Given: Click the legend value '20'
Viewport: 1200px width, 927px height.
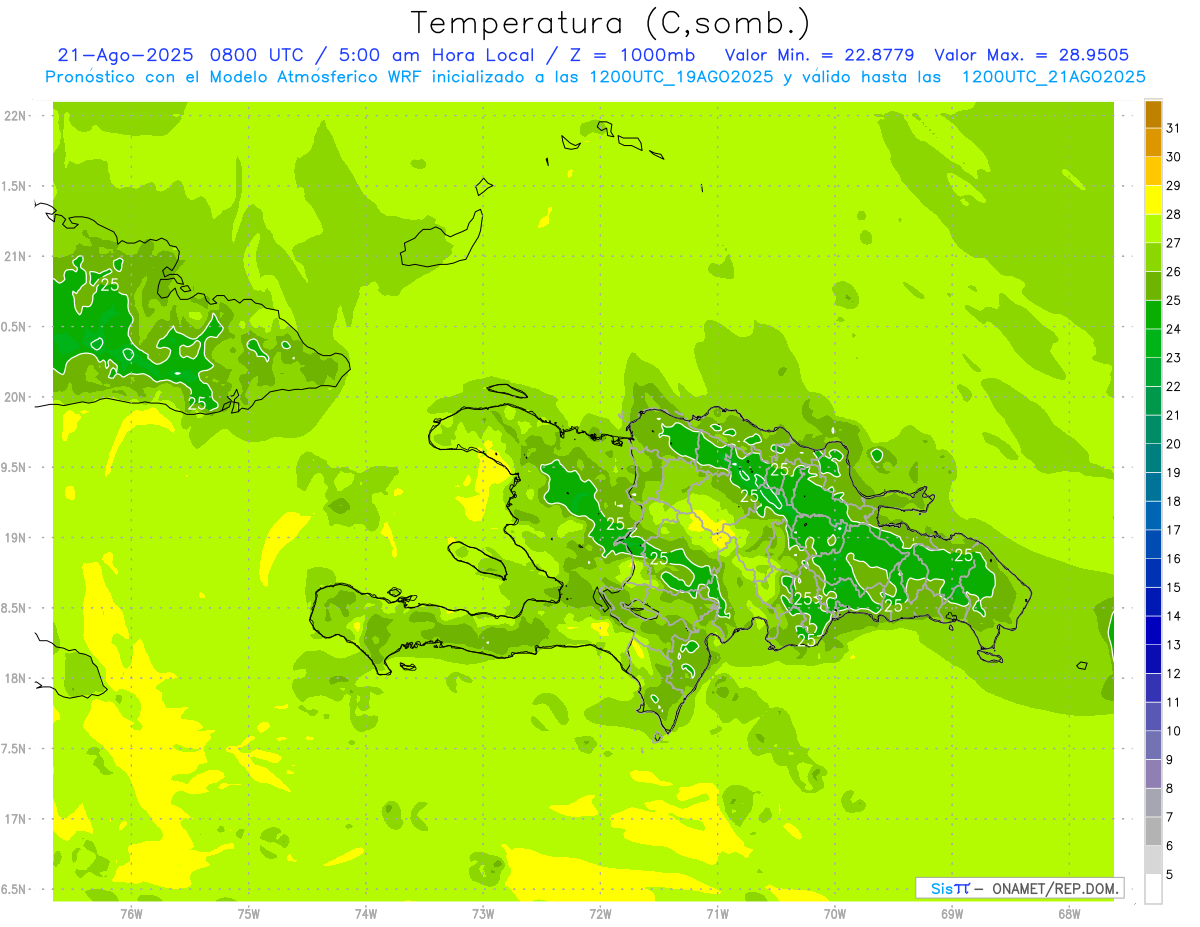Looking at the screenshot, I should pyautogui.click(x=1174, y=444).
